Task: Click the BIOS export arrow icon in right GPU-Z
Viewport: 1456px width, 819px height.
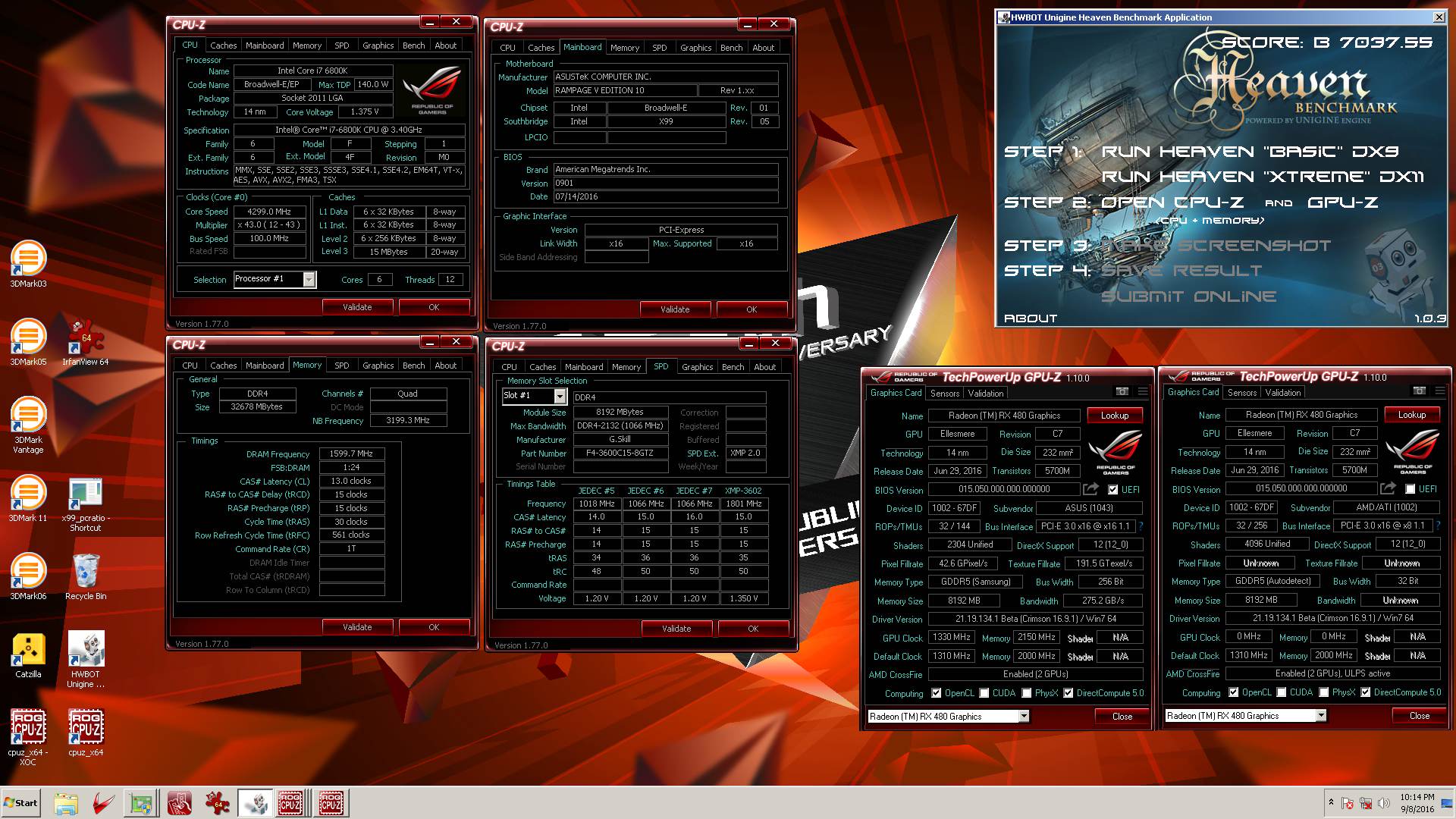Action: [1388, 489]
